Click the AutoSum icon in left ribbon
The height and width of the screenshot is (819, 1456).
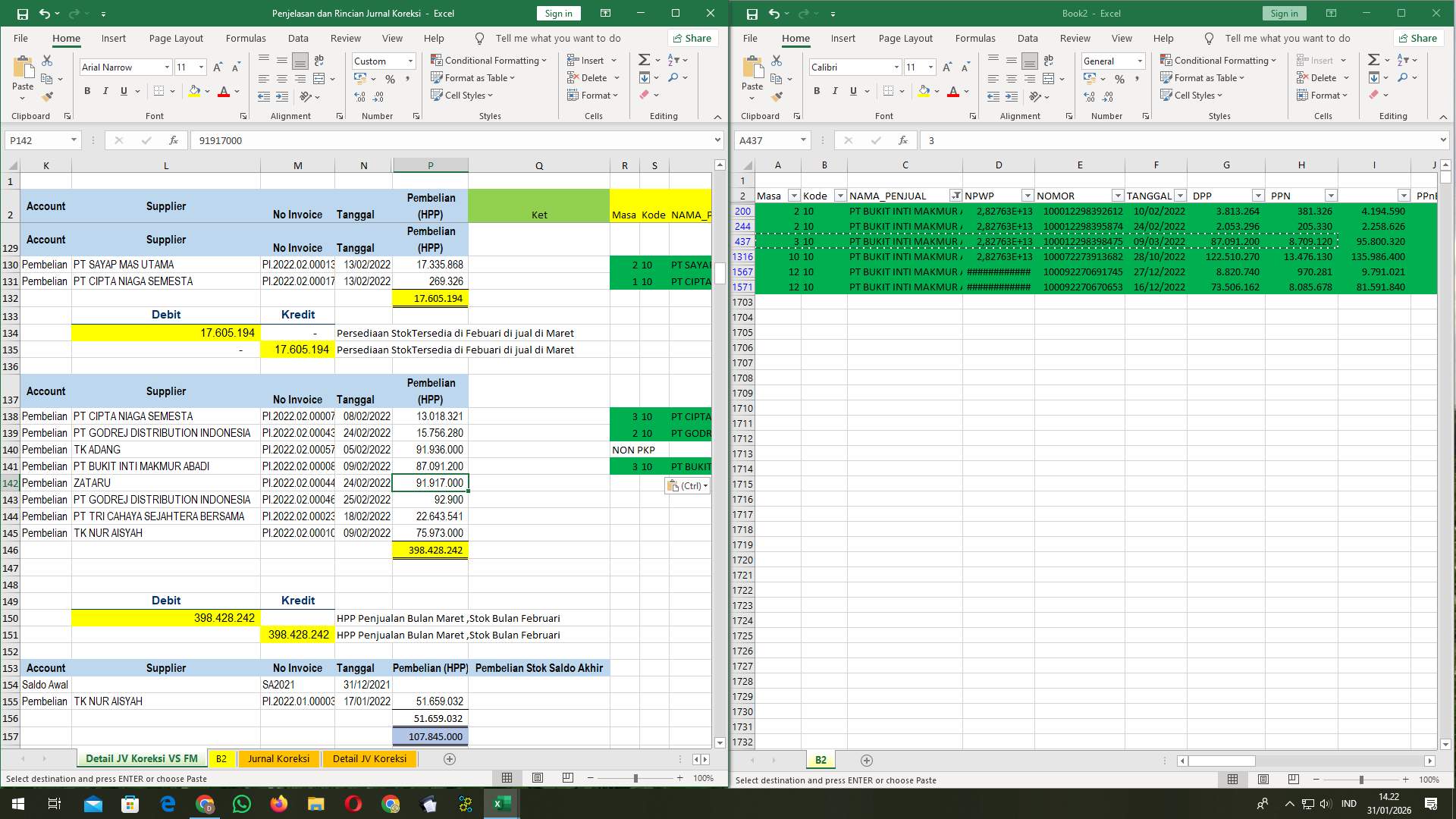coord(642,59)
